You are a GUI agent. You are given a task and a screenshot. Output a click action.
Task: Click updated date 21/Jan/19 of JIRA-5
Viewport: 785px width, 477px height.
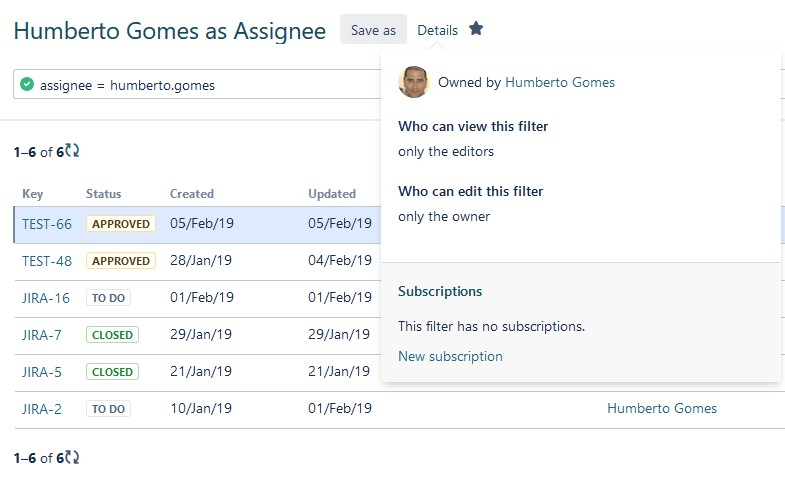(x=339, y=371)
